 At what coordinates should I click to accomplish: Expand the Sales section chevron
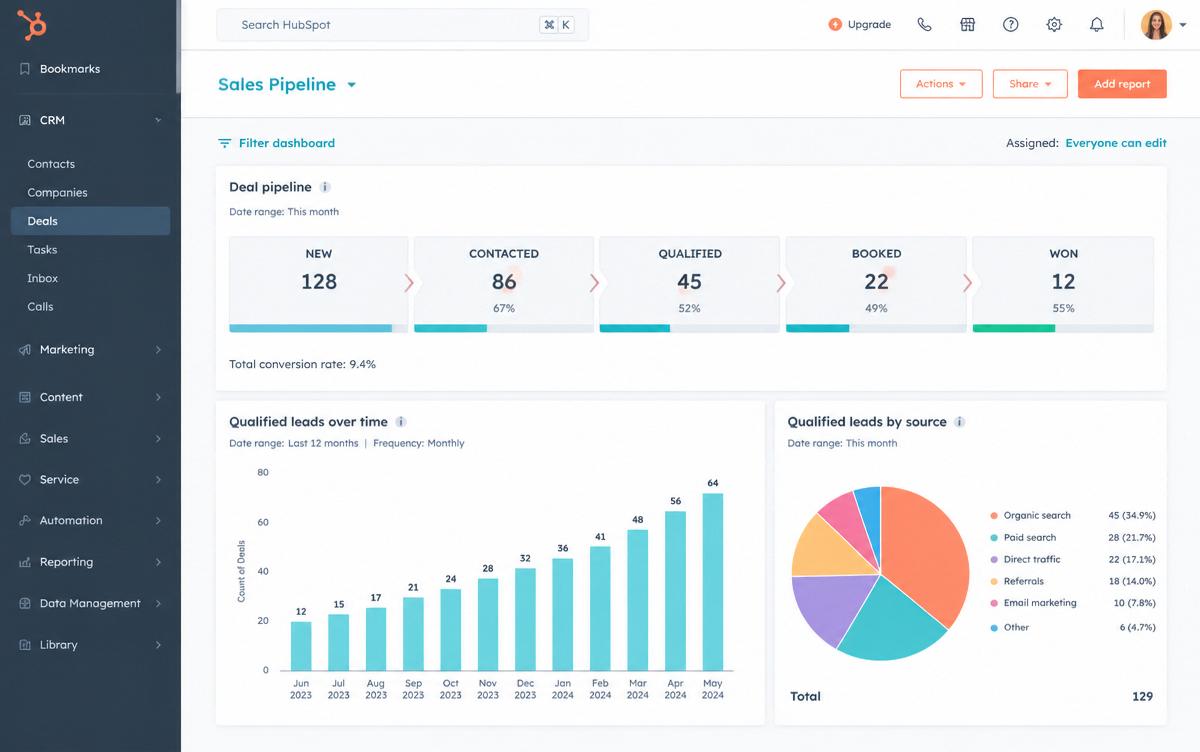click(158, 439)
